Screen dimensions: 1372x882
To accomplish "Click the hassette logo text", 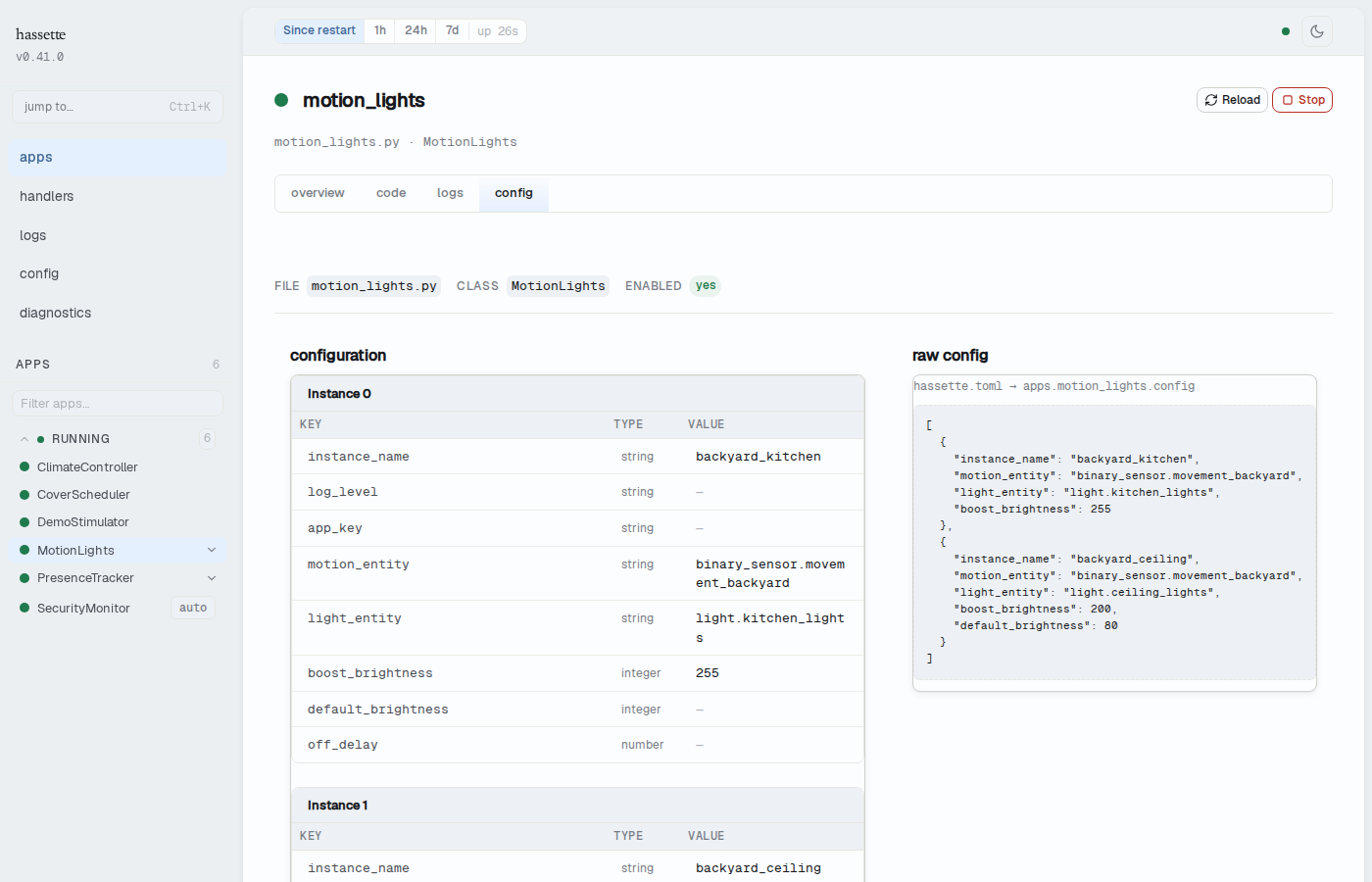I will 41,34.
